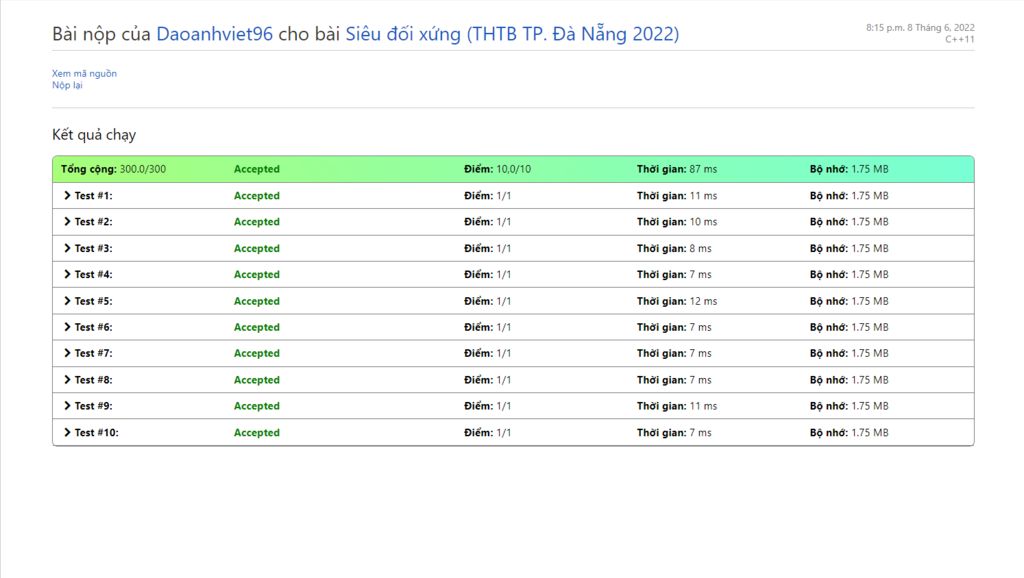Click Điểm: 1/1 in Test #6 row
The image size is (1024, 578).
488,327
